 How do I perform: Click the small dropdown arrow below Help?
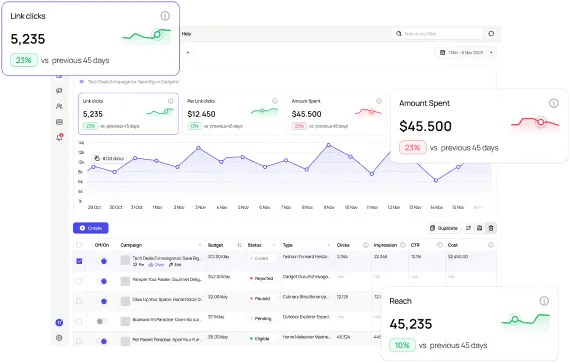pos(188,52)
